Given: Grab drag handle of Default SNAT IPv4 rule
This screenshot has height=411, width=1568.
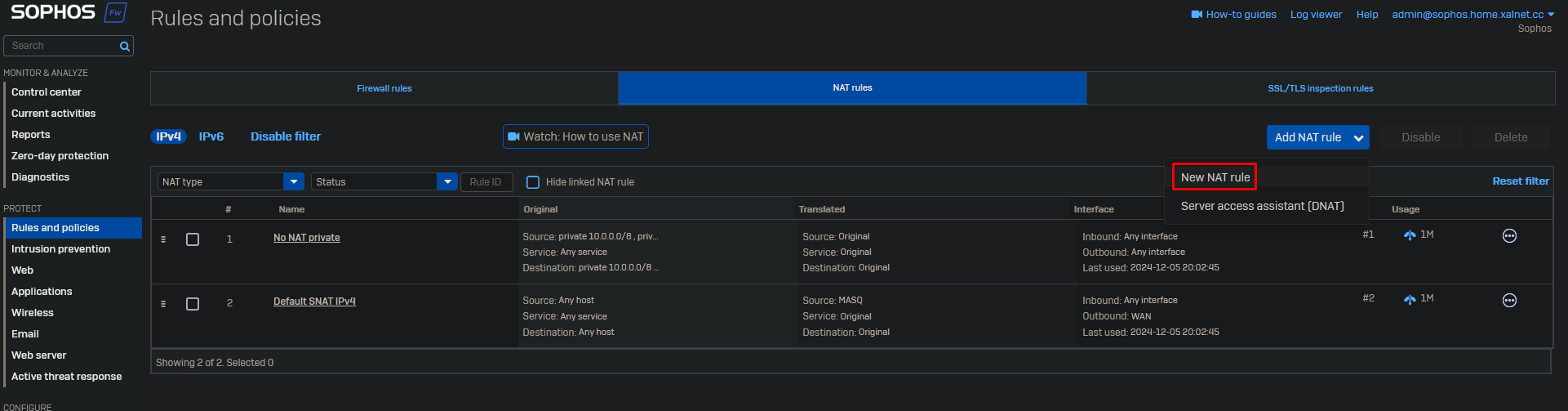Looking at the screenshot, I should tap(163, 304).
